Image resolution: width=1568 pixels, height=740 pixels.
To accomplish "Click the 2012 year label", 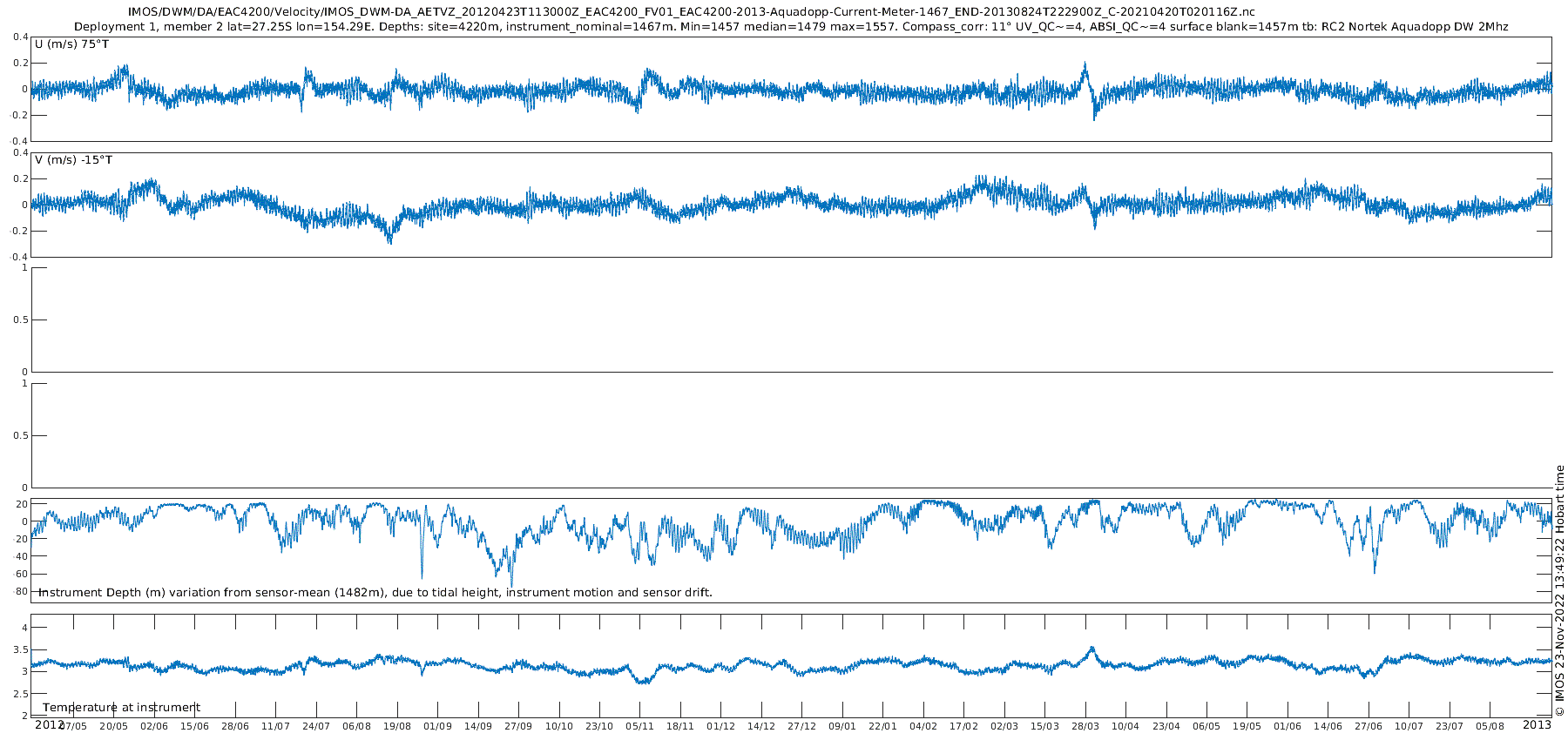I will (x=49, y=724).
